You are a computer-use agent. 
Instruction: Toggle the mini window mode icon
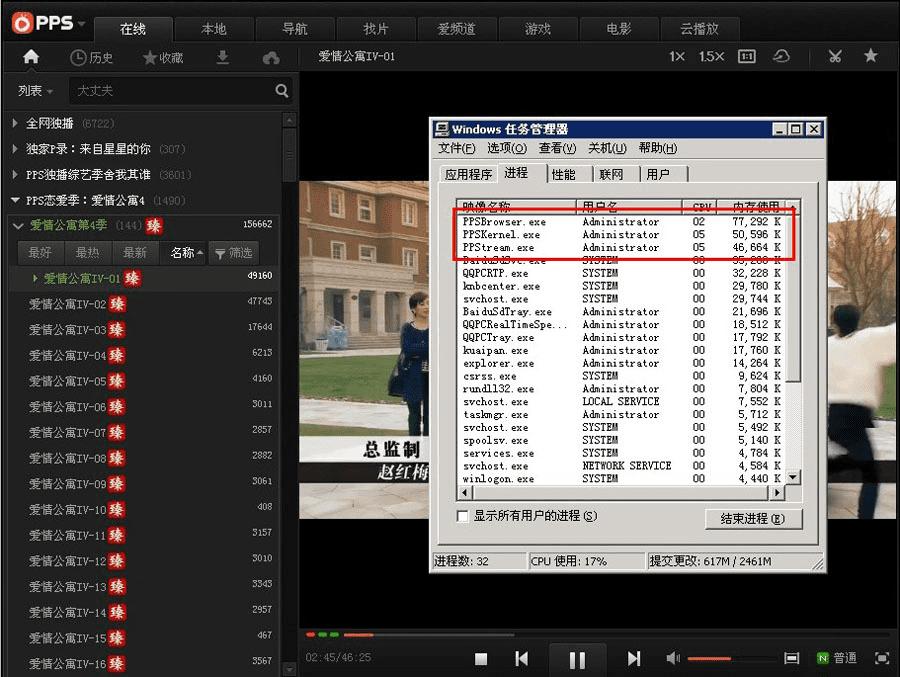[792, 658]
